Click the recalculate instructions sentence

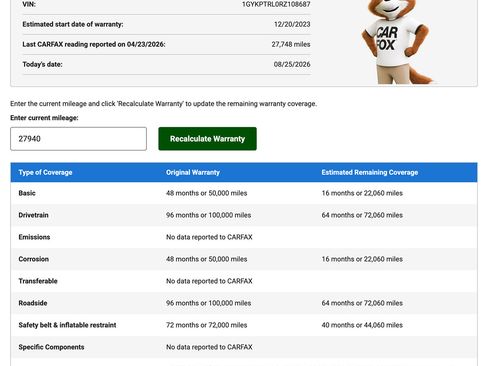tap(163, 104)
